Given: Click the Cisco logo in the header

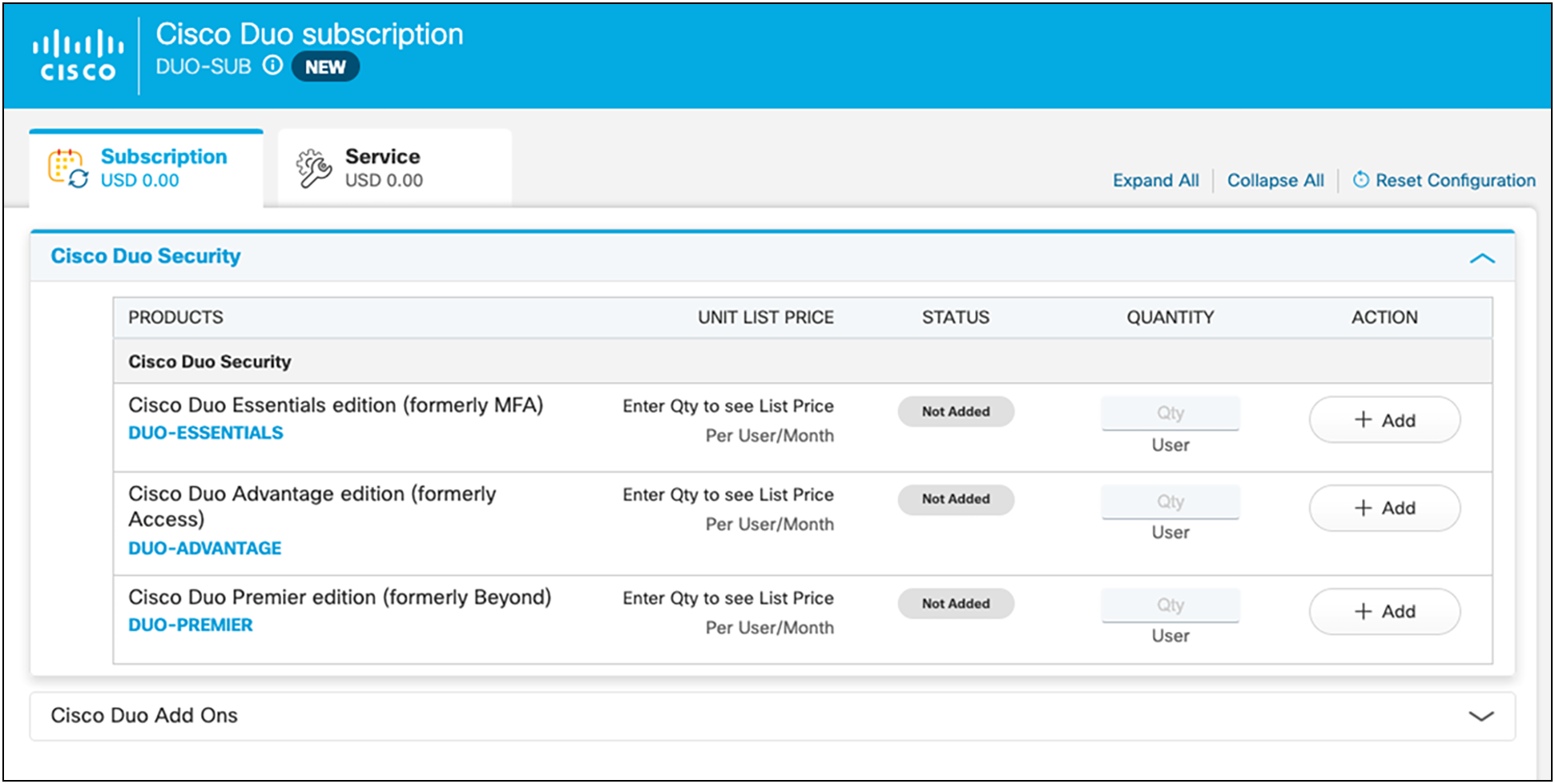Looking at the screenshot, I should pyautogui.click(x=76, y=53).
